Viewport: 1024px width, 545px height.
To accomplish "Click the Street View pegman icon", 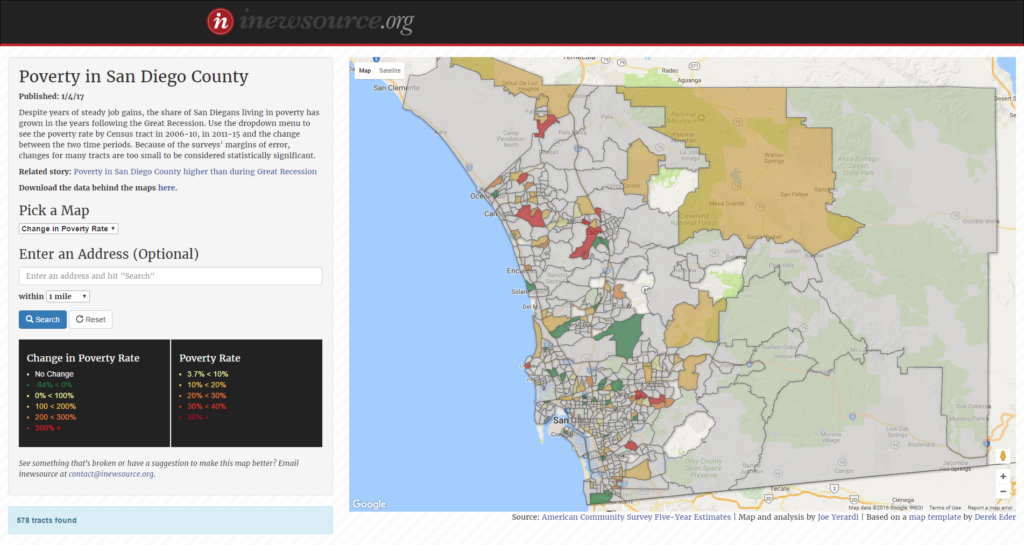I will (1002, 455).
